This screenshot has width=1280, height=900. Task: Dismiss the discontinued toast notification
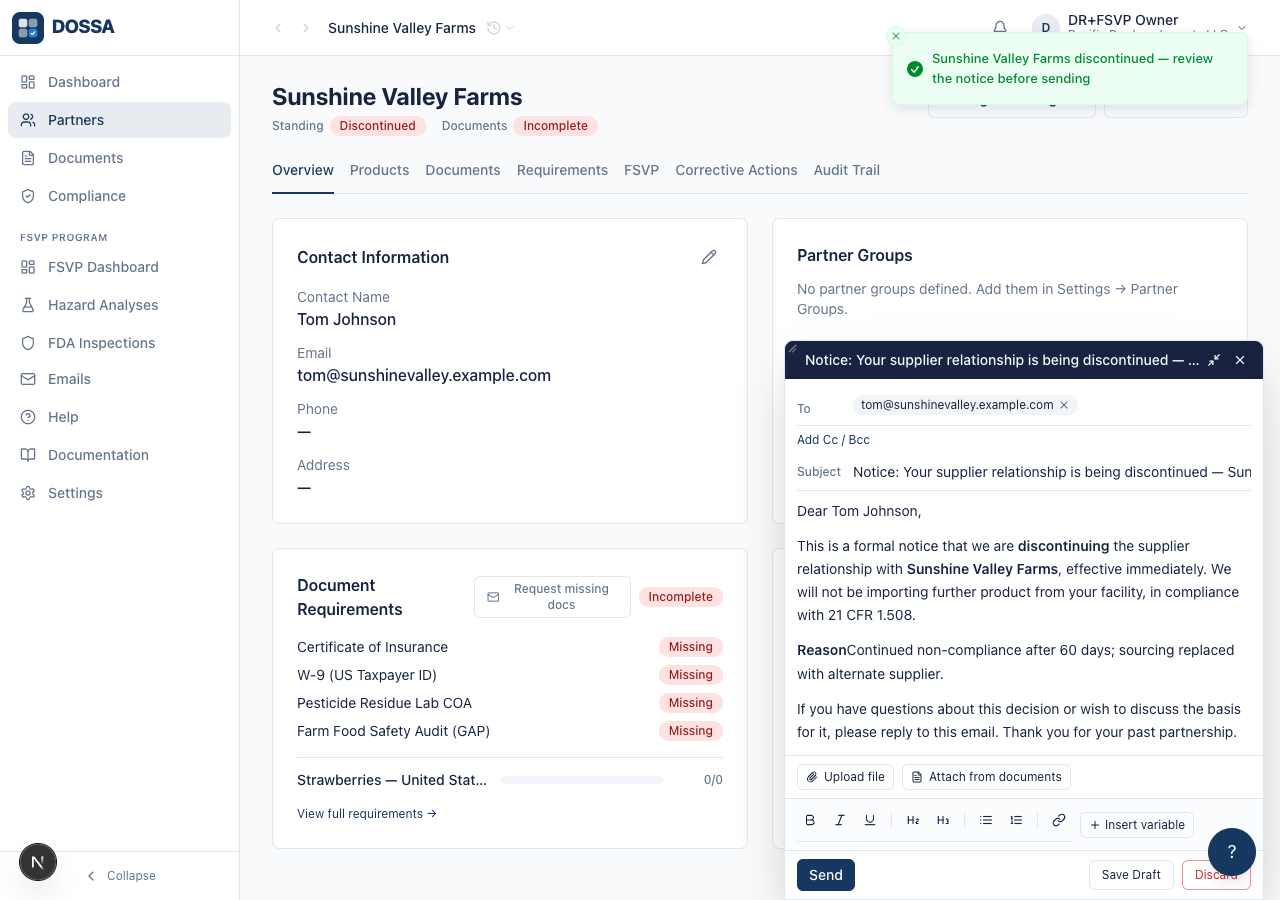[x=896, y=36]
